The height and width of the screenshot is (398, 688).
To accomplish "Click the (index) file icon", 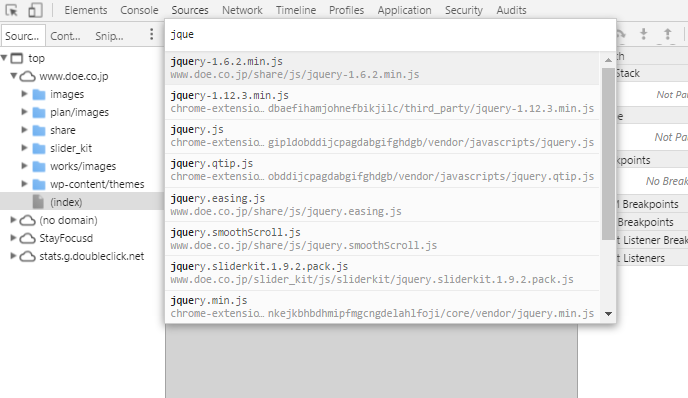I will [x=39, y=202].
